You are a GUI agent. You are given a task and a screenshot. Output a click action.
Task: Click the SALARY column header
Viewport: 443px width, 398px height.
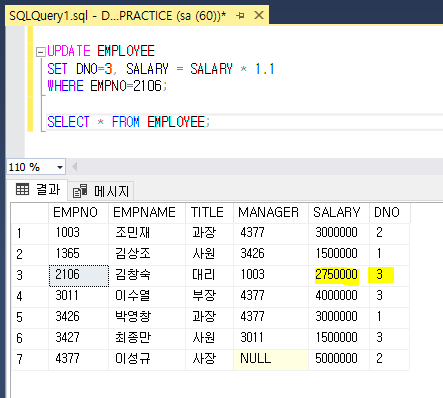[x=339, y=213]
